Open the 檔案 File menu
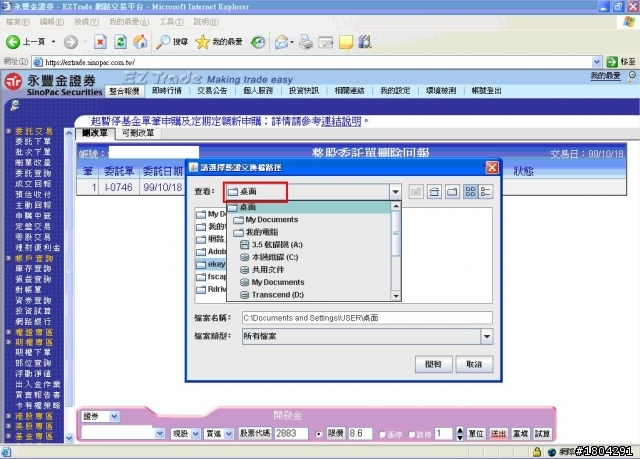This screenshot has width=640, height=459. 18,22
